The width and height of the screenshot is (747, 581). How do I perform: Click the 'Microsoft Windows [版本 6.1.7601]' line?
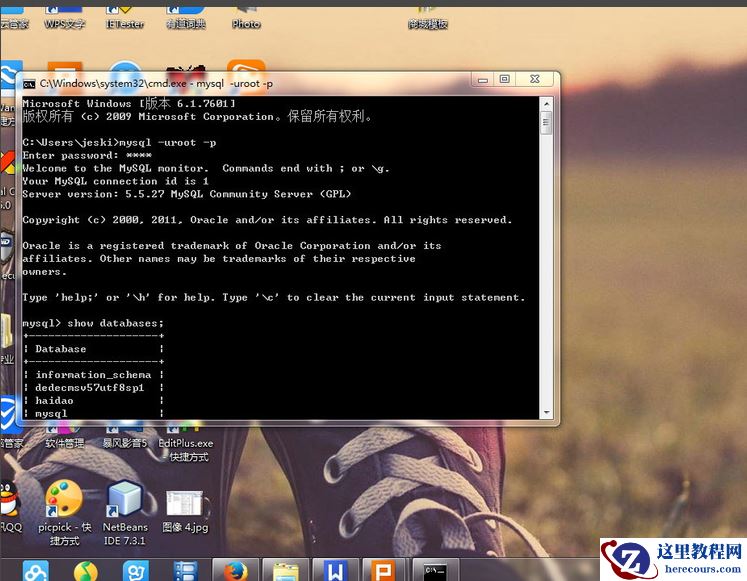click(x=129, y=103)
